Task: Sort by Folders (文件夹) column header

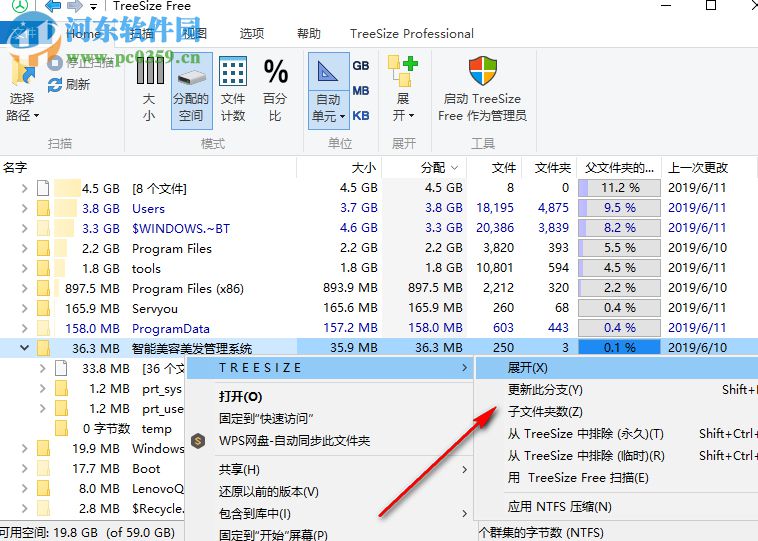Action: [x=550, y=168]
